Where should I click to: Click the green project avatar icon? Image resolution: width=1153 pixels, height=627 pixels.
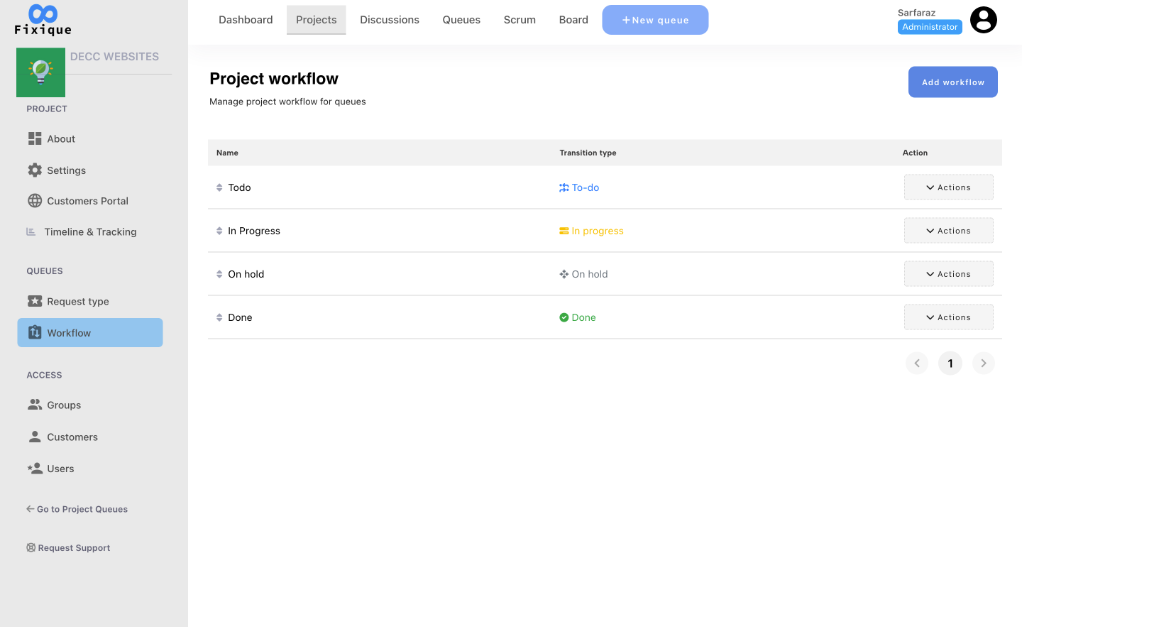(40, 72)
